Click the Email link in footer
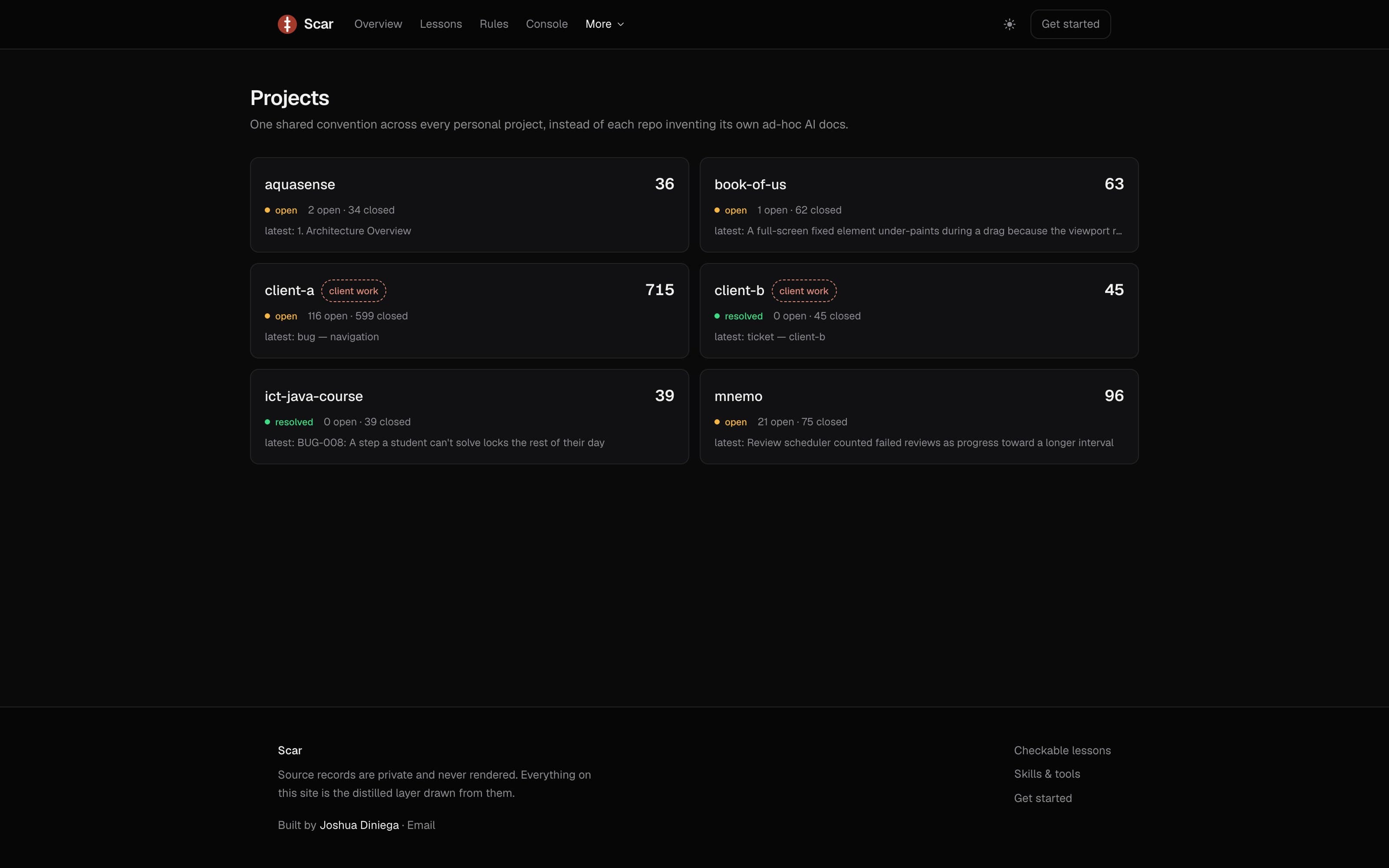This screenshot has height=868, width=1389. [421, 825]
